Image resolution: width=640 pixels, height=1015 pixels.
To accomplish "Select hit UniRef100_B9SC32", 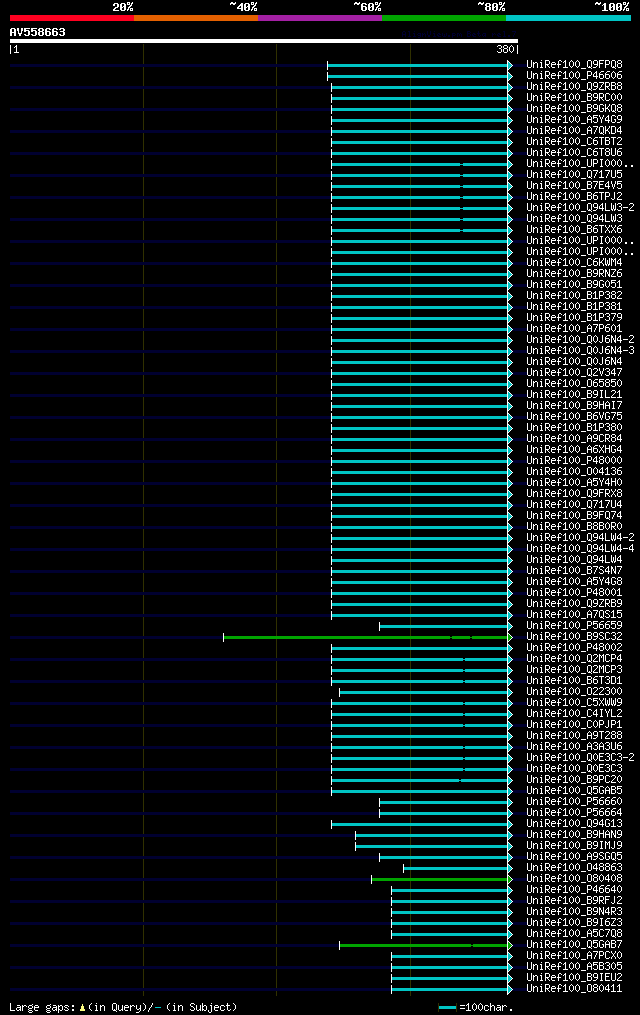I will pyautogui.click(x=574, y=637).
